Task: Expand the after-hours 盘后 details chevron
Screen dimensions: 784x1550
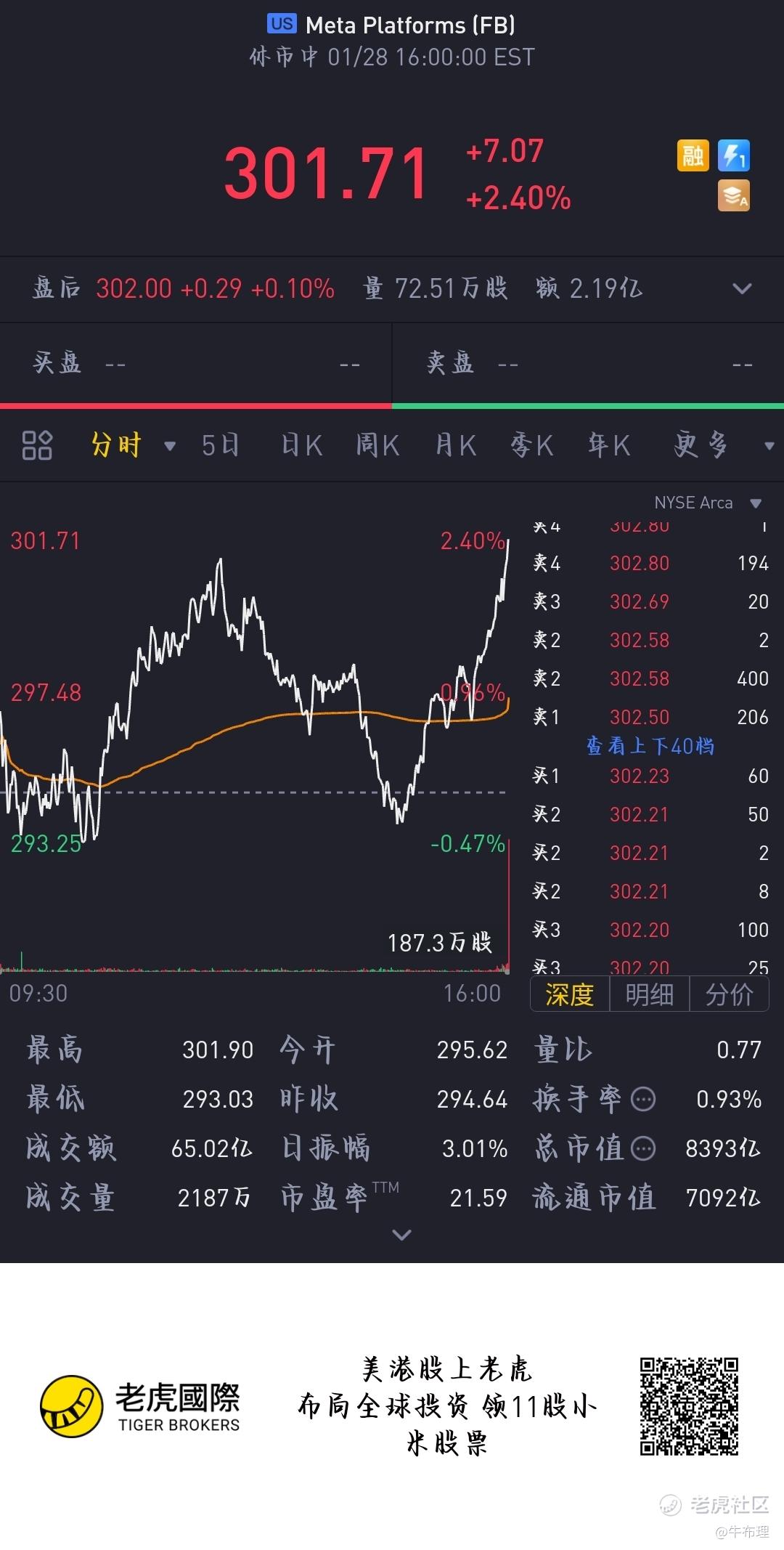Action: coord(742,289)
